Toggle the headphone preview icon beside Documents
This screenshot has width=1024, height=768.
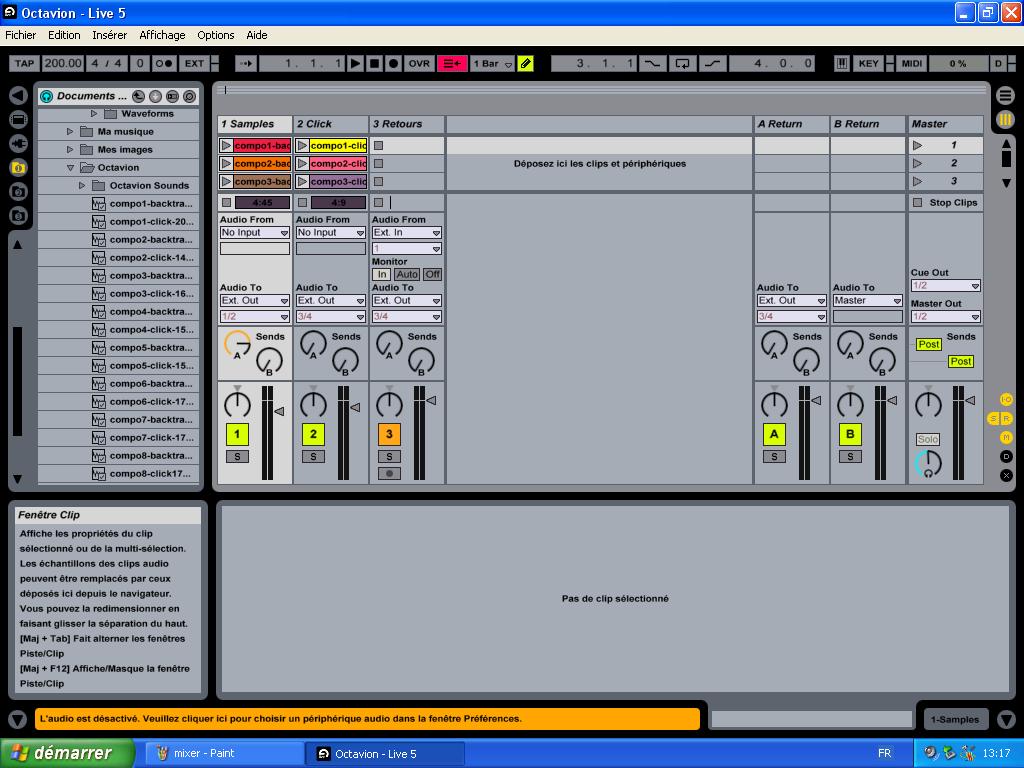(46, 97)
